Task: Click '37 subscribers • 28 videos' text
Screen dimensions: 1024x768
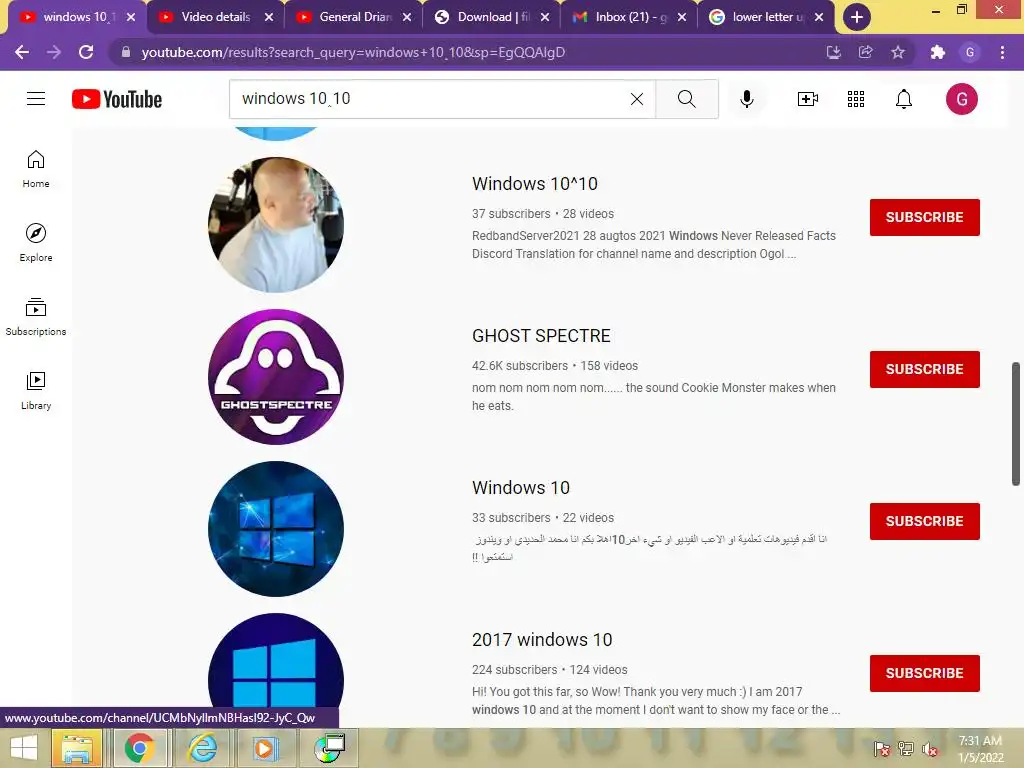Action: click(543, 214)
